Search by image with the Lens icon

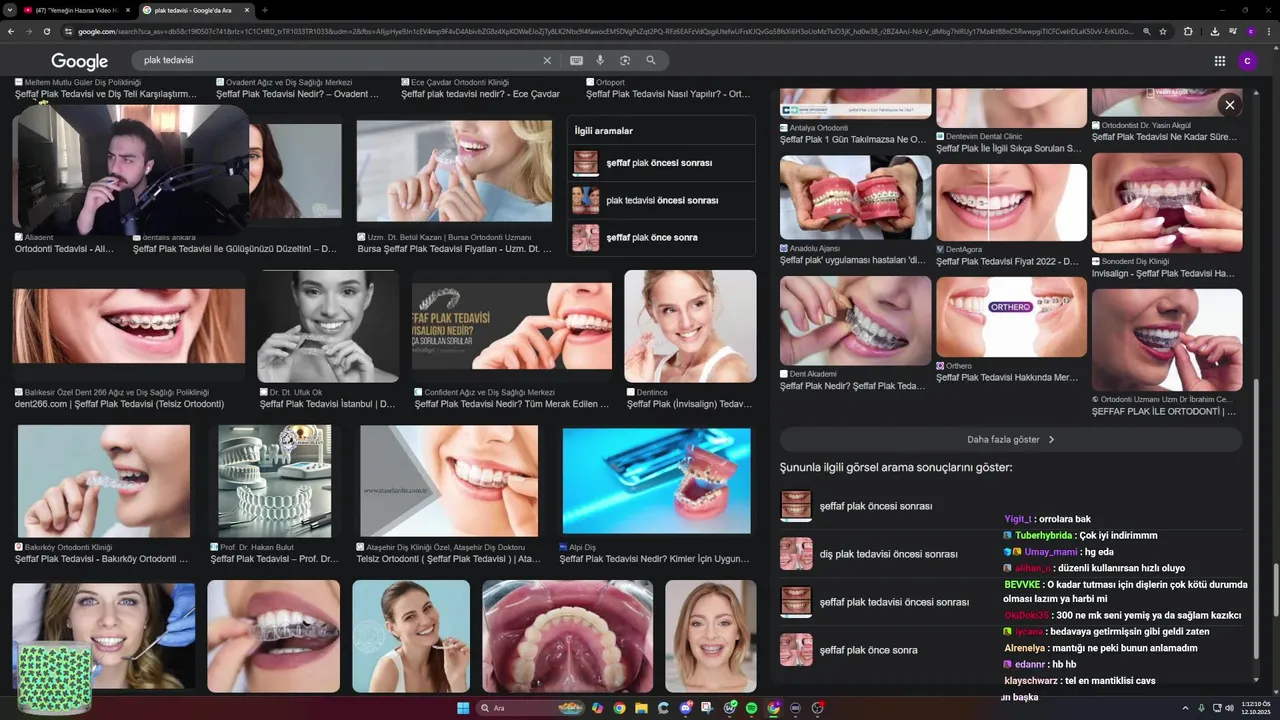coord(625,60)
